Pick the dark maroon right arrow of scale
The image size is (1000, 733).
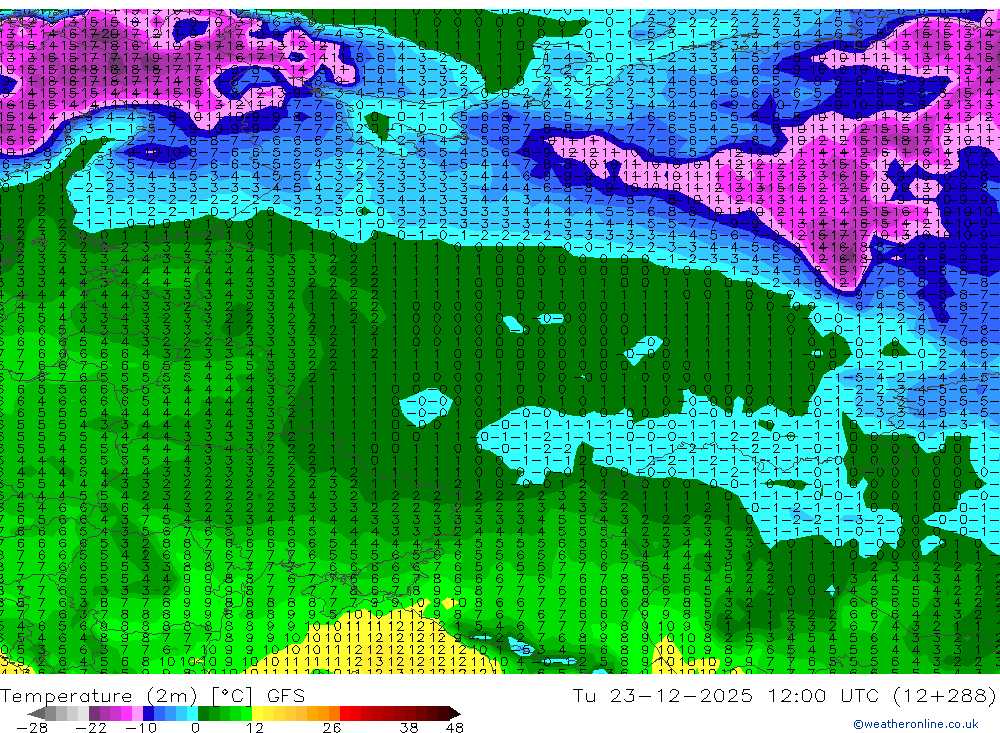pos(455,714)
